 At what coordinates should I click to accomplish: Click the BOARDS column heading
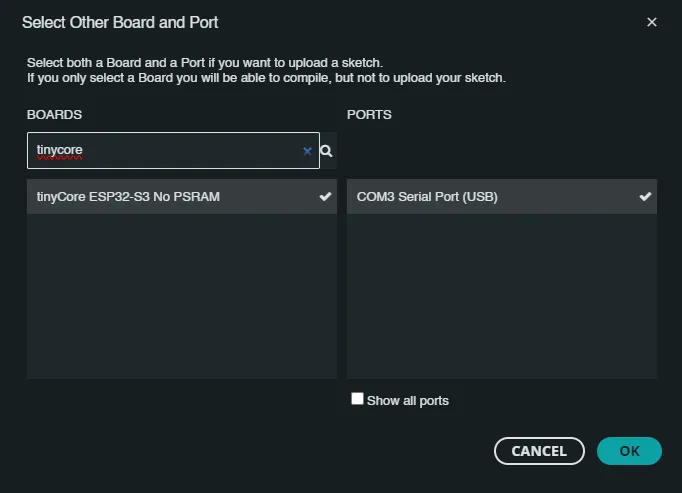pyautogui.click(x=54, y=115)
